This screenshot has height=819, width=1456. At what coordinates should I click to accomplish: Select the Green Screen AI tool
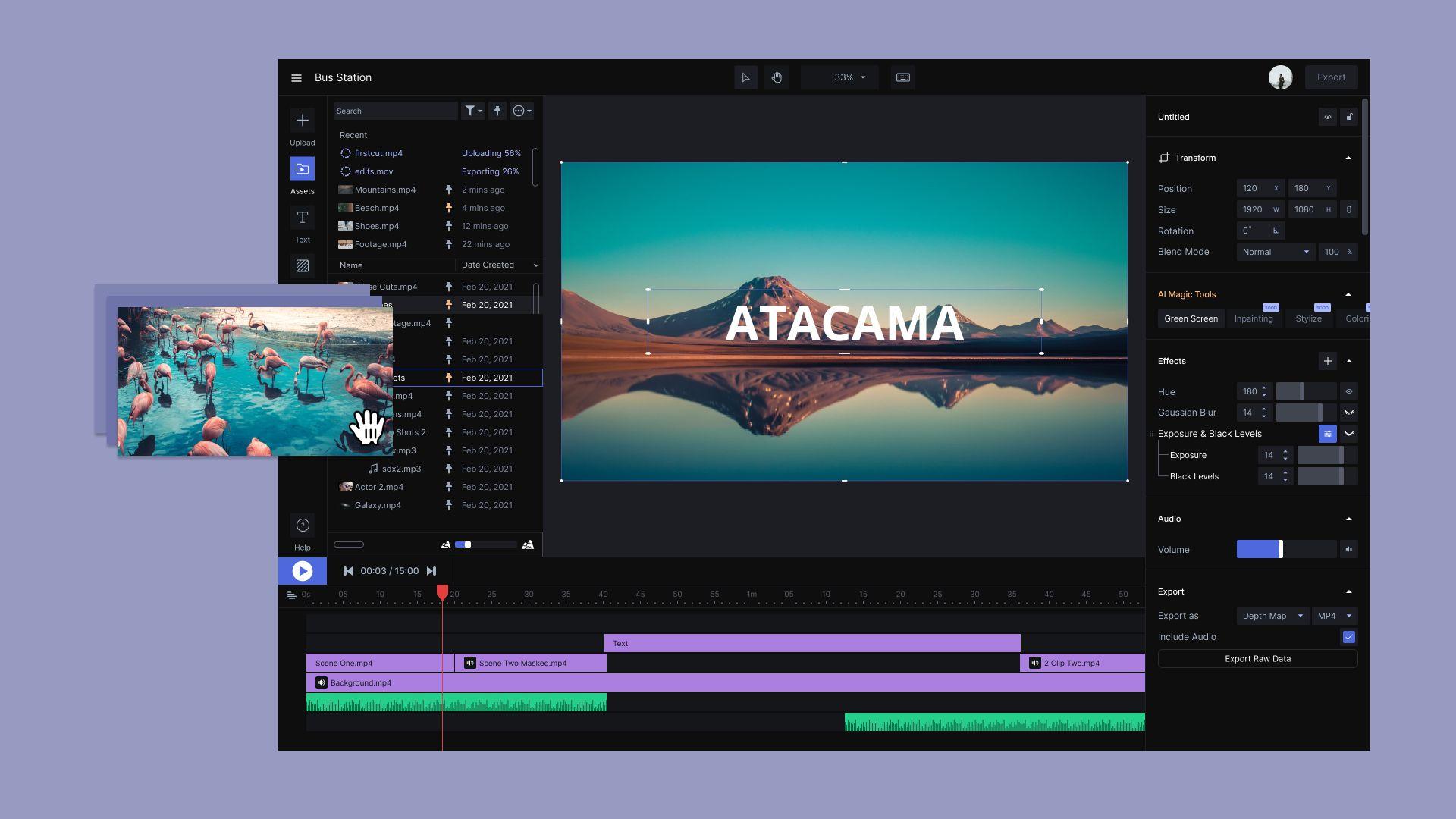pyautogui.click(x=1191, y=318)
